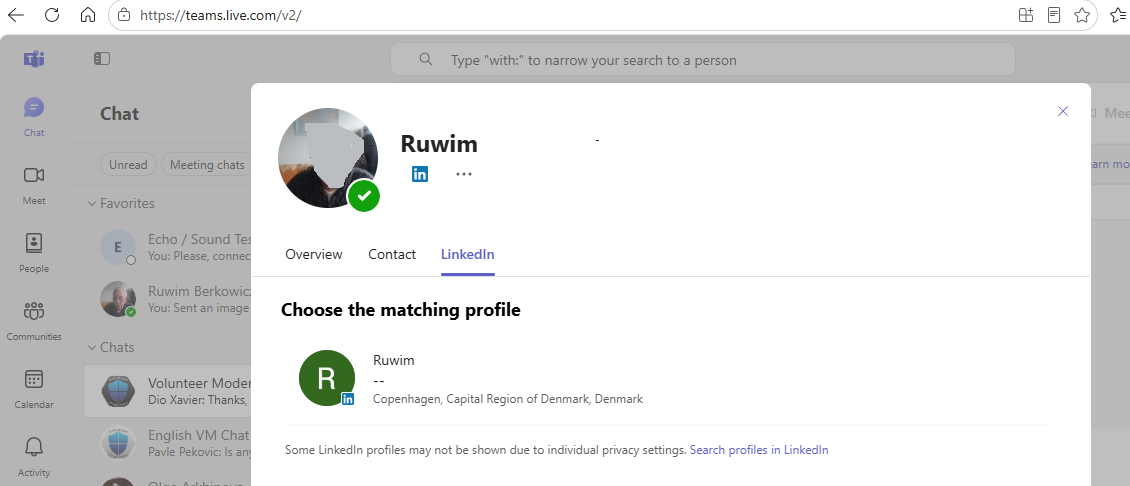Close the profile card dialog
Image resolution: width=1130 pixels, height=486 pixels.
pyautogui.click(x=1062, y=111)
